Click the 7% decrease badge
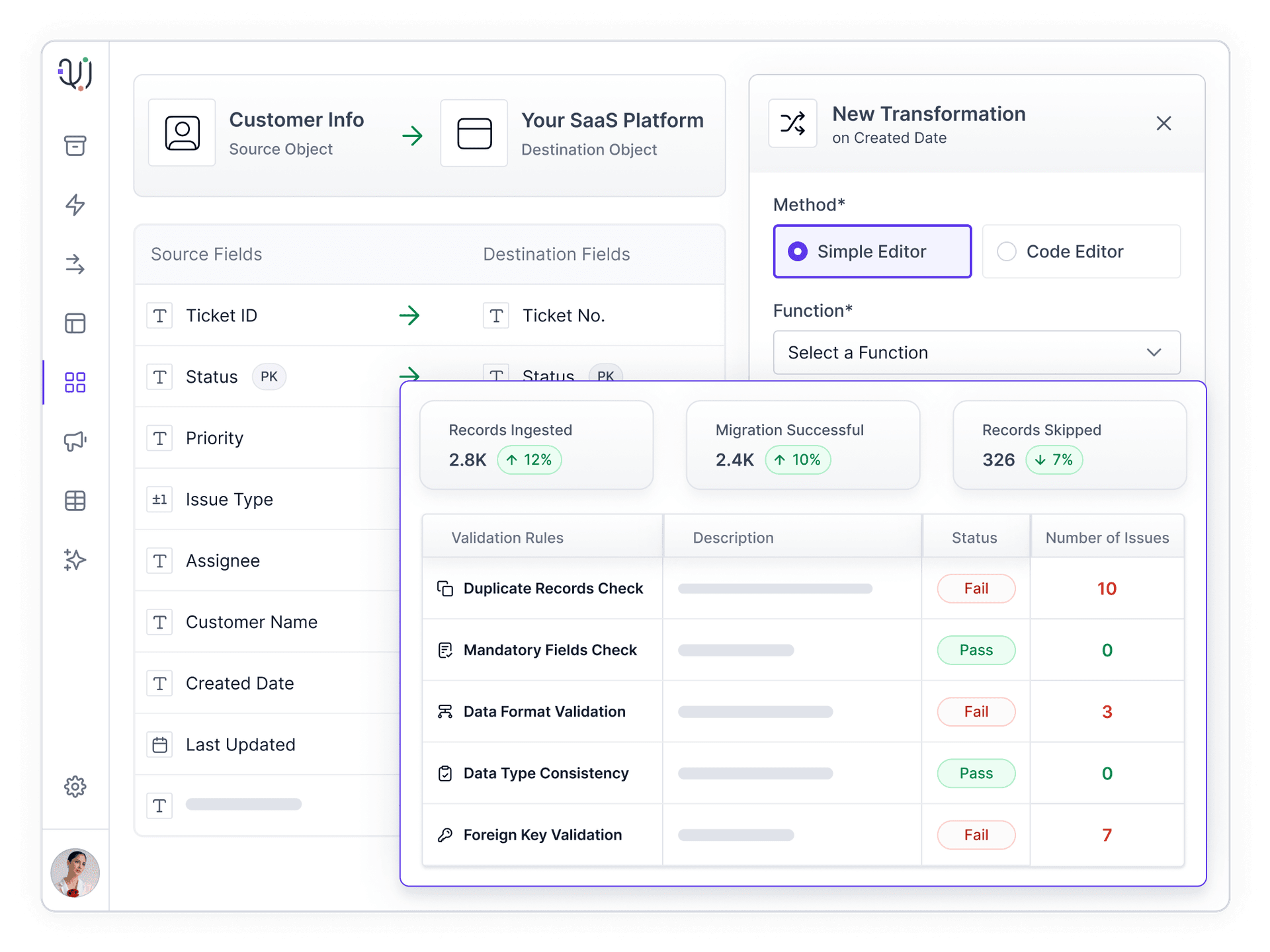This screenshot has height=952, width=1270. pos(1054,460)
